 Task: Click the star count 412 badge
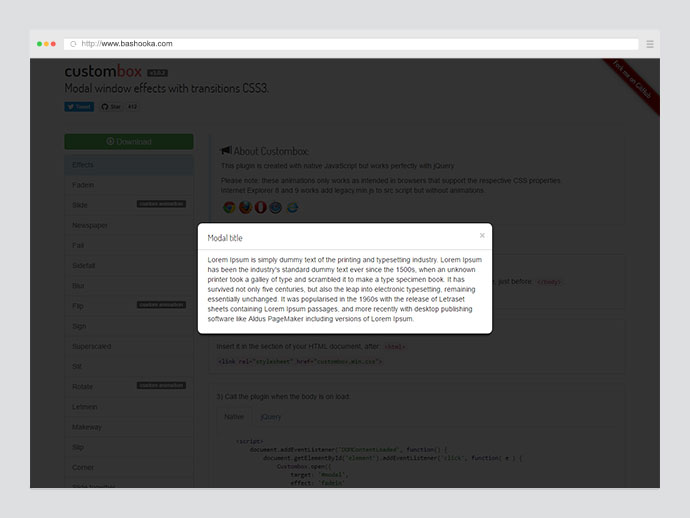132,107
